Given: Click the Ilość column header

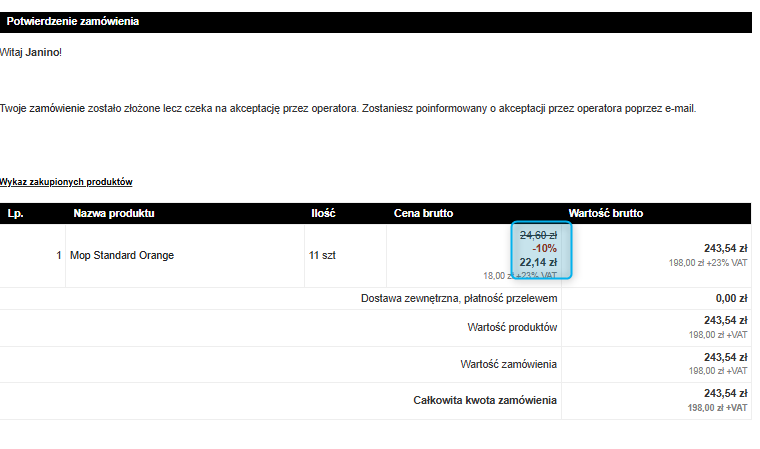Looking at the screenshot, I should tap(323, 213).
